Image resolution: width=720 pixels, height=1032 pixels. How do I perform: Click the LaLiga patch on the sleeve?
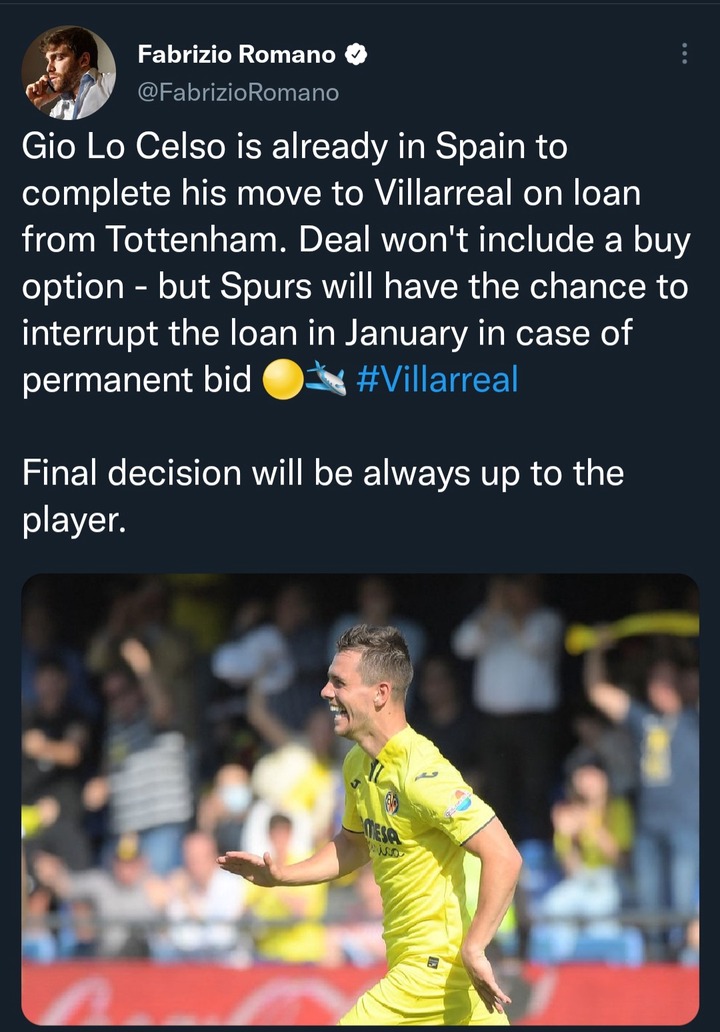458,803
